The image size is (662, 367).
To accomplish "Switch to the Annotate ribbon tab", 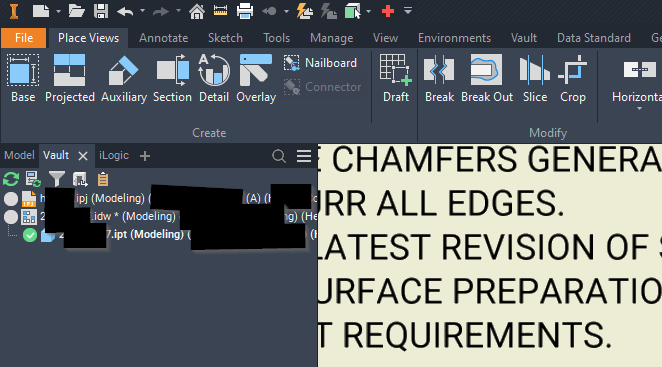I will [x=163, y=38].
